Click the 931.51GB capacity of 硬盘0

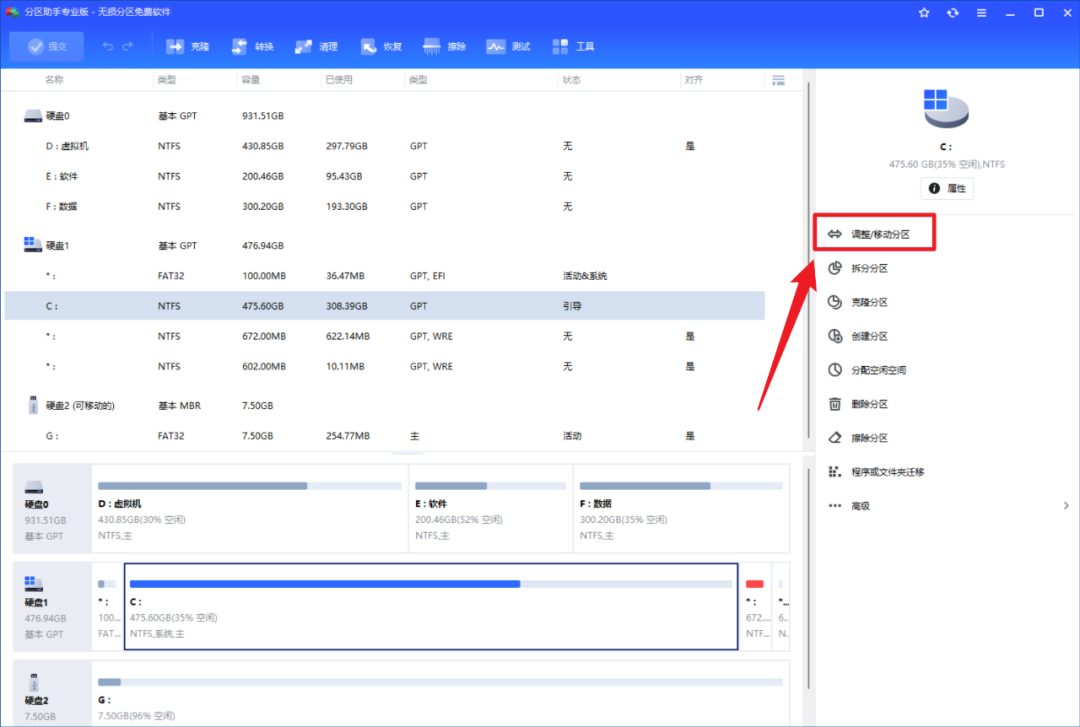click(x=262, y=116)
